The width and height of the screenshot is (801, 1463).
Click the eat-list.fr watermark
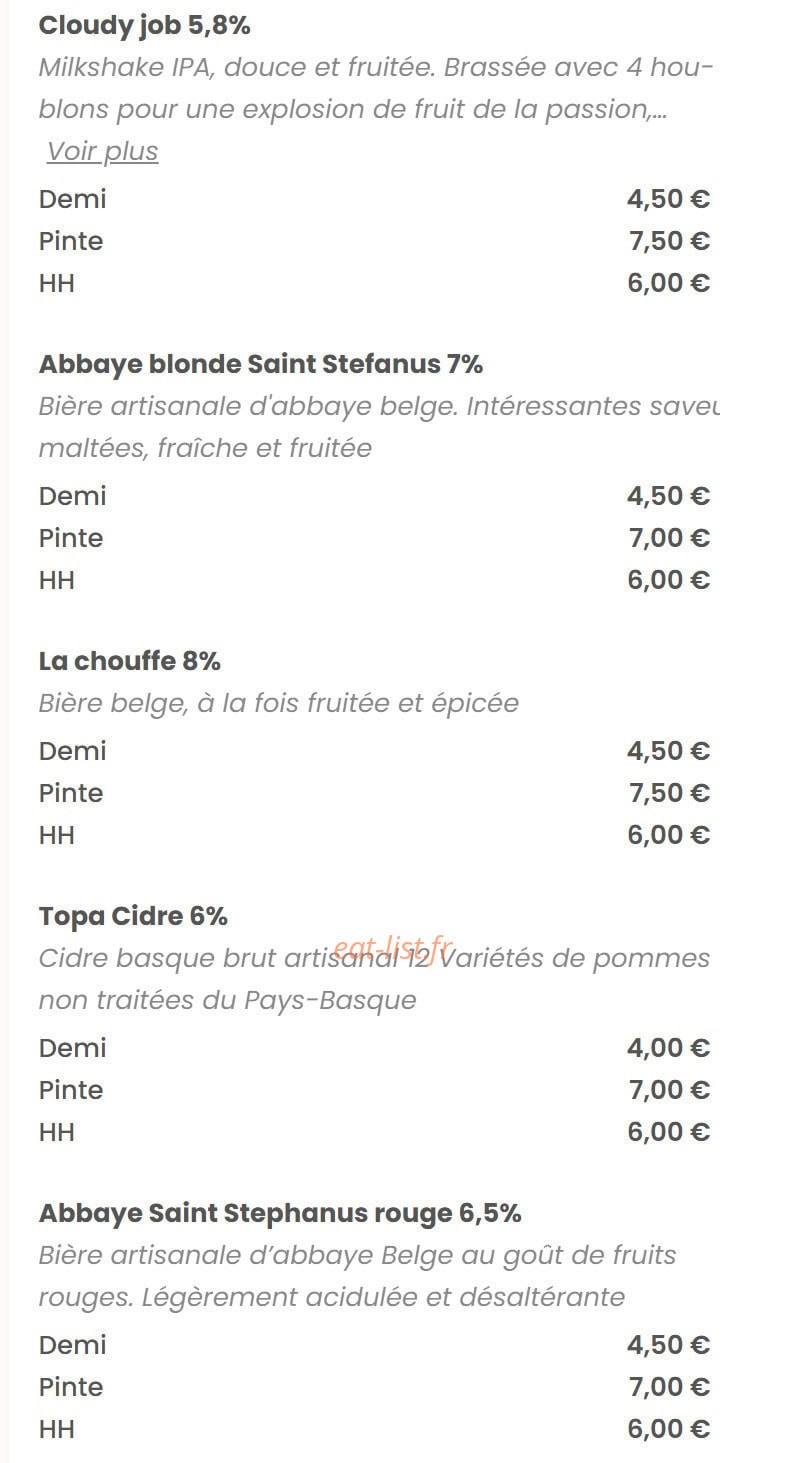pyautogui.click(x=393, y=947)
